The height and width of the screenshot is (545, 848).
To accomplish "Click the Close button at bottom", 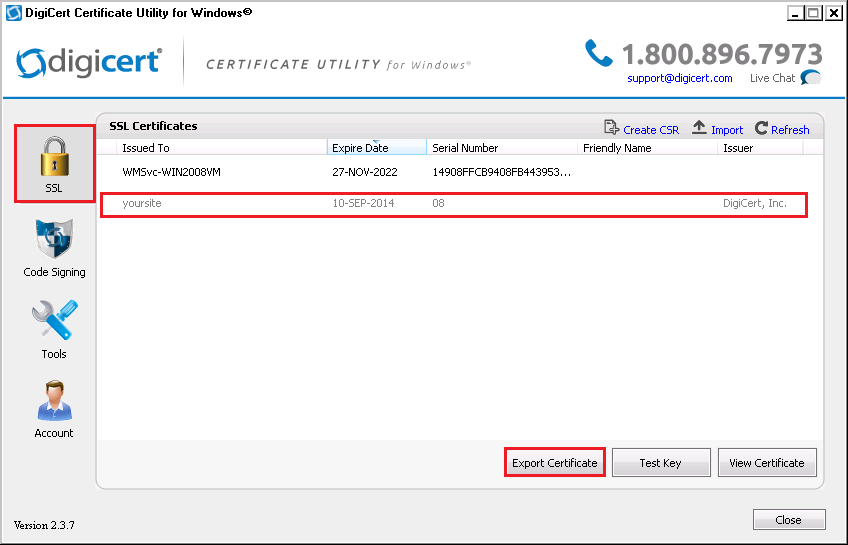I will point(788,520).
